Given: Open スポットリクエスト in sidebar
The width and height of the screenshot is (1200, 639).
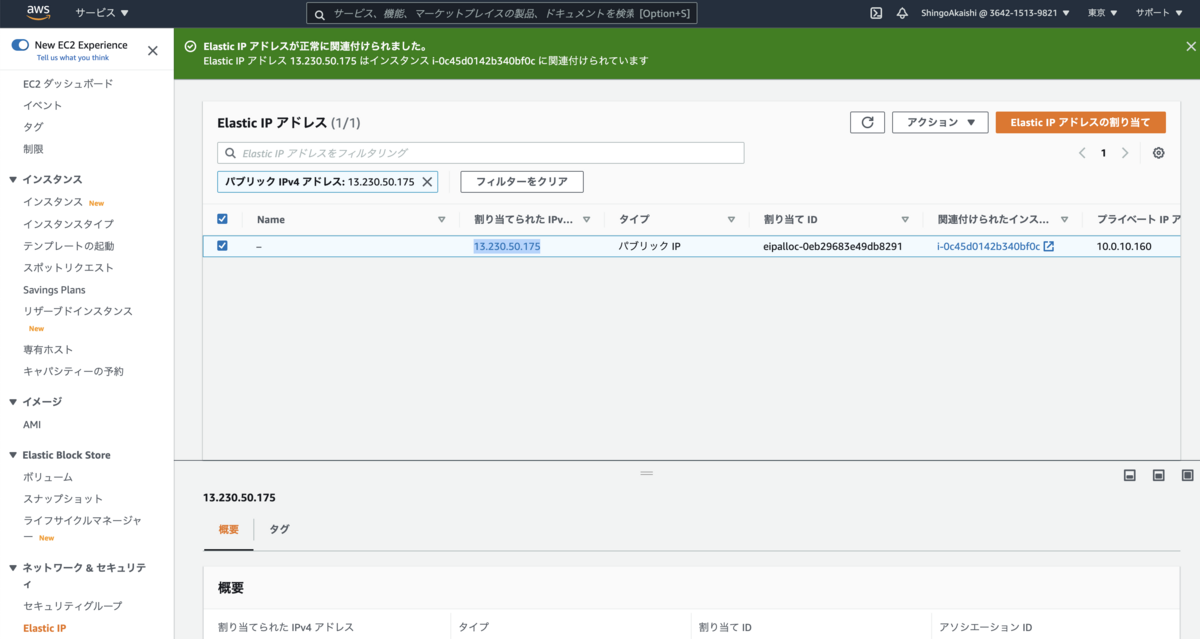Looking at the screenshot, I should [x=68, y=268].
